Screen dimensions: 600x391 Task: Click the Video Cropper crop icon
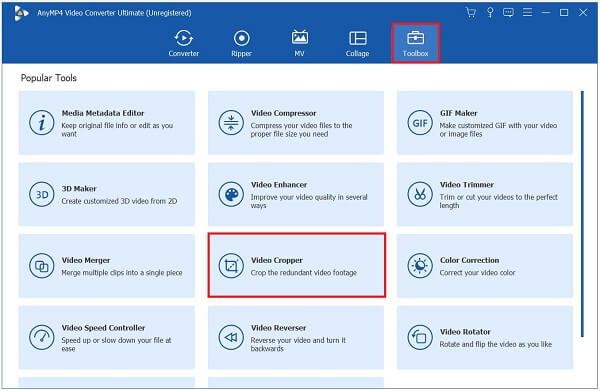231,266
